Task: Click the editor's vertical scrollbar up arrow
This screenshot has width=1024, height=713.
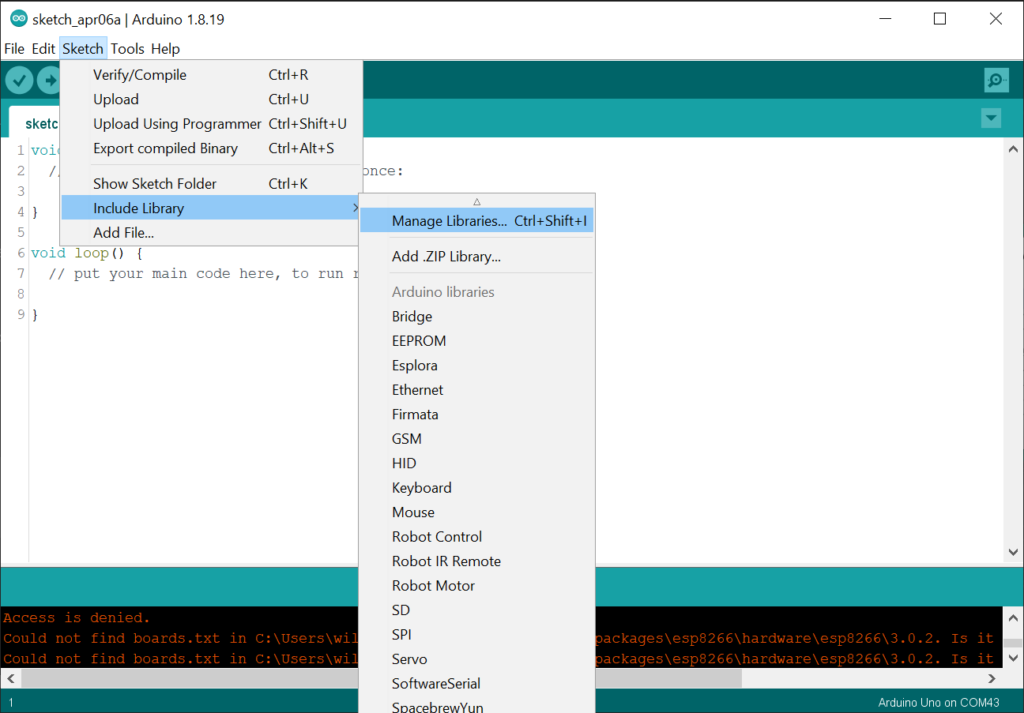Action: pyautogui.click(x=1013, y=148)
